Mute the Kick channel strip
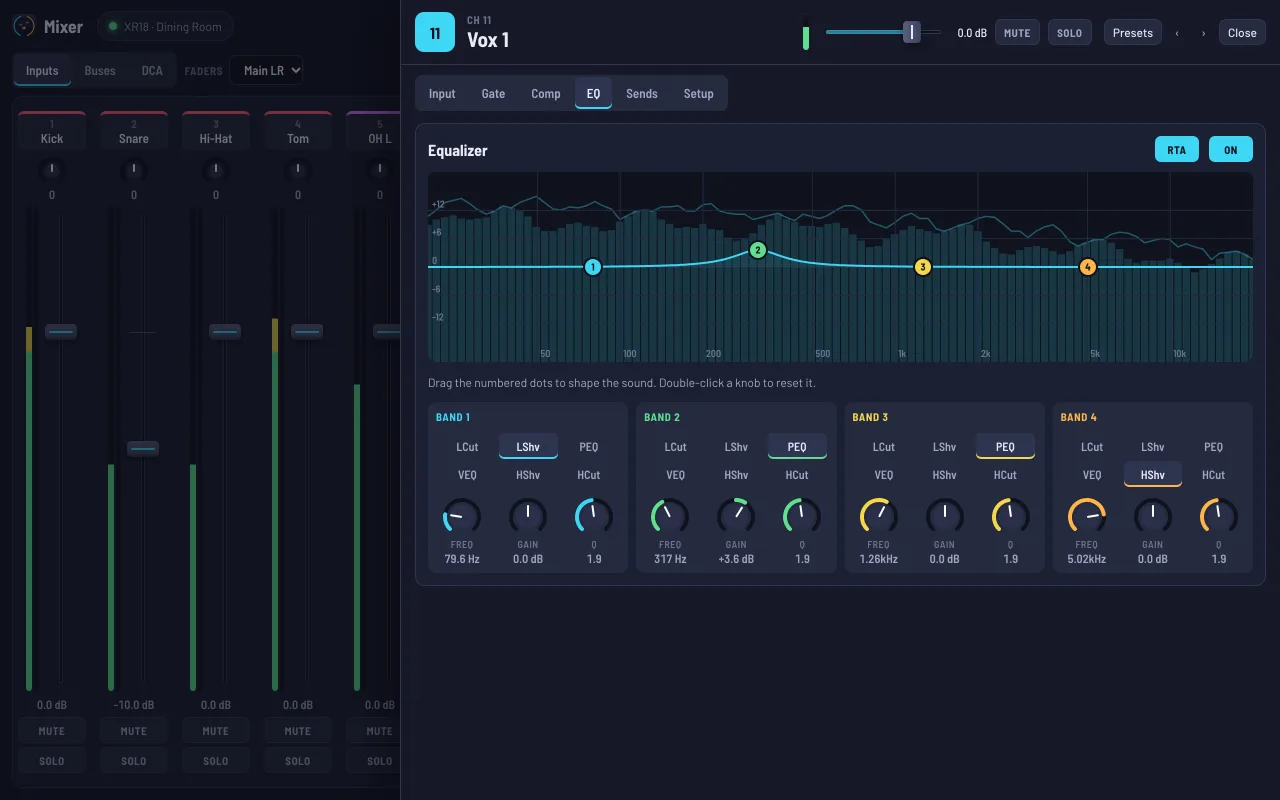 click(52, 731)
